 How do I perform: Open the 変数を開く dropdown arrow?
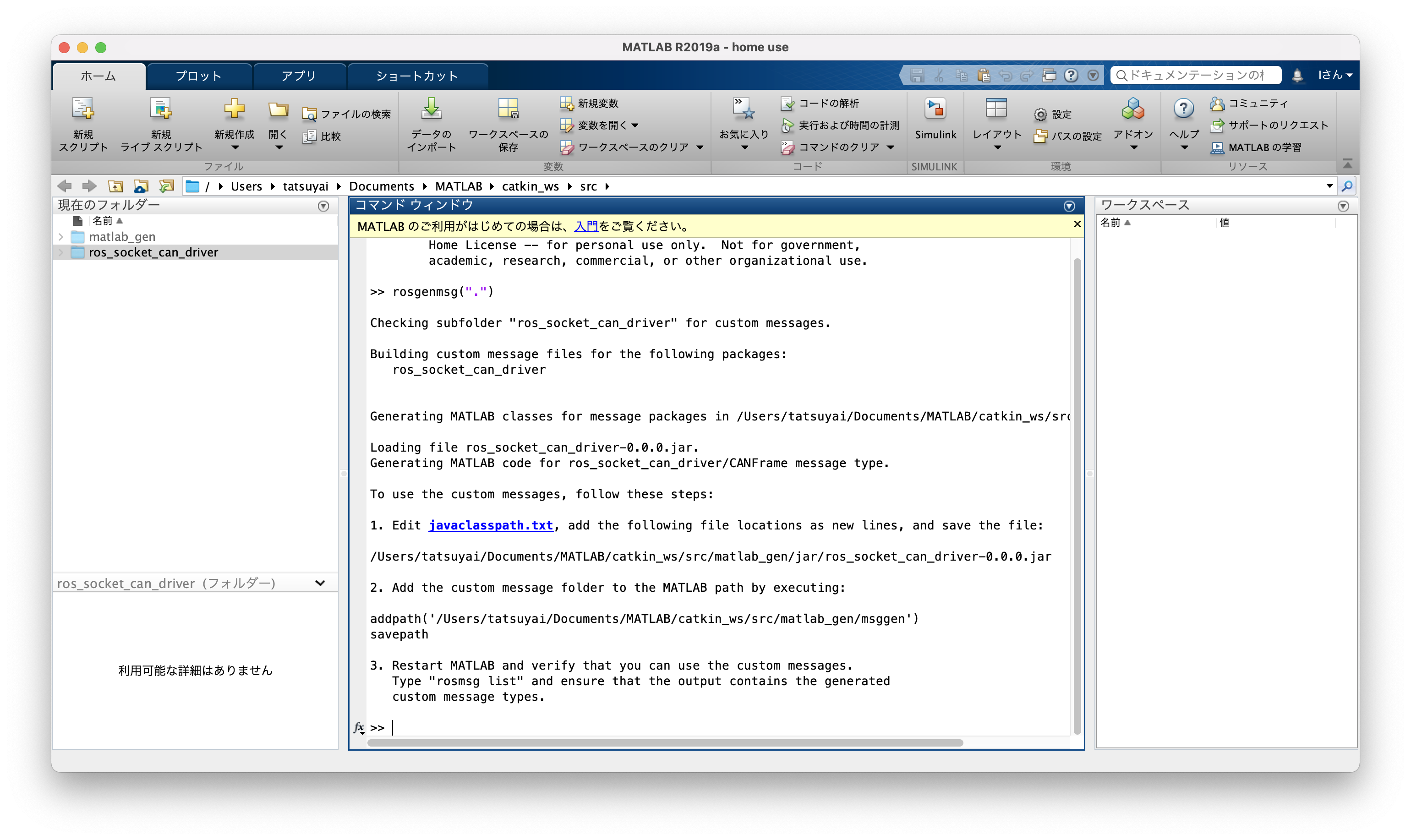pos(634,125)
